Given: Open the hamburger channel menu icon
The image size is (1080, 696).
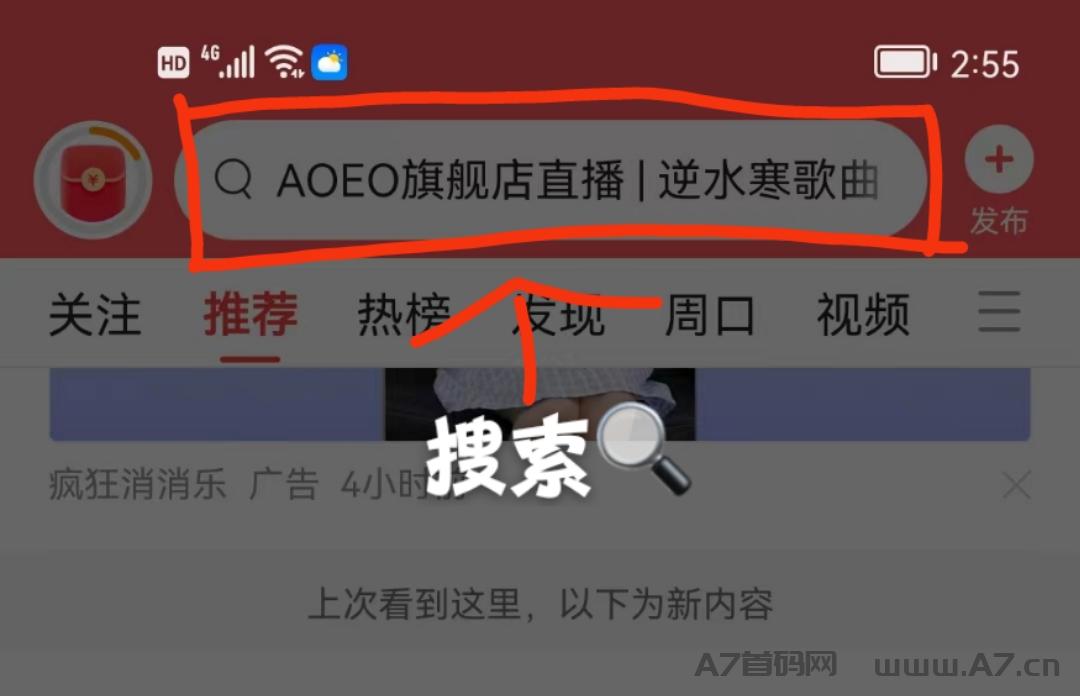Looking at the screenshot, I should [x=999, y=311].
